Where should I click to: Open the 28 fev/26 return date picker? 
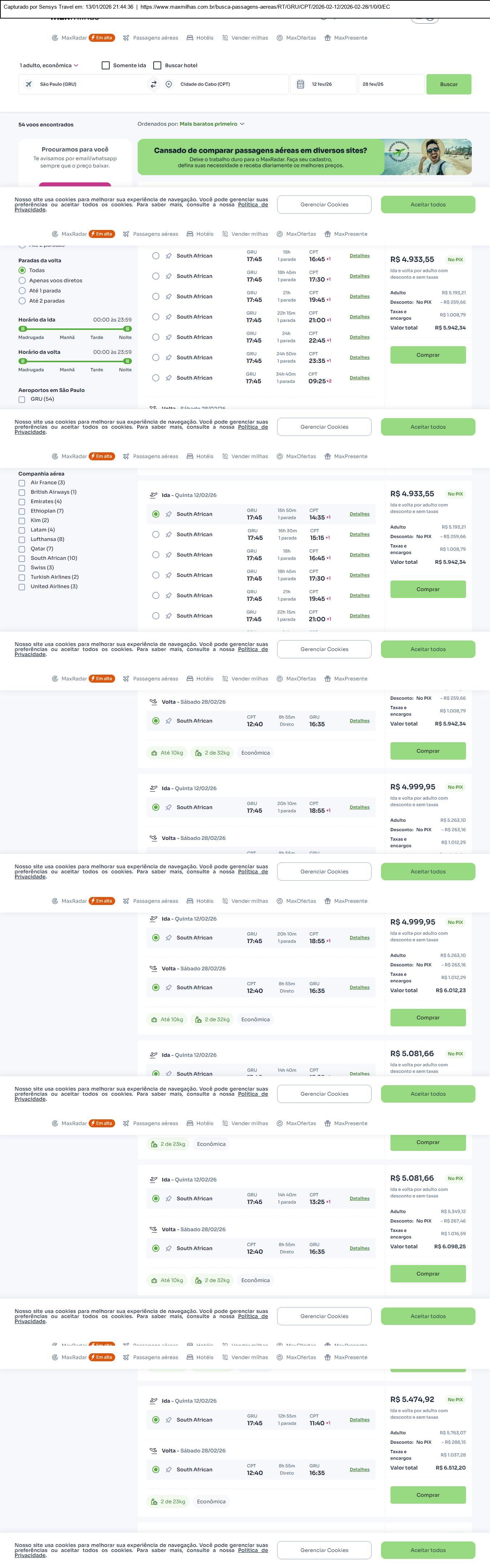click(390, 85)
